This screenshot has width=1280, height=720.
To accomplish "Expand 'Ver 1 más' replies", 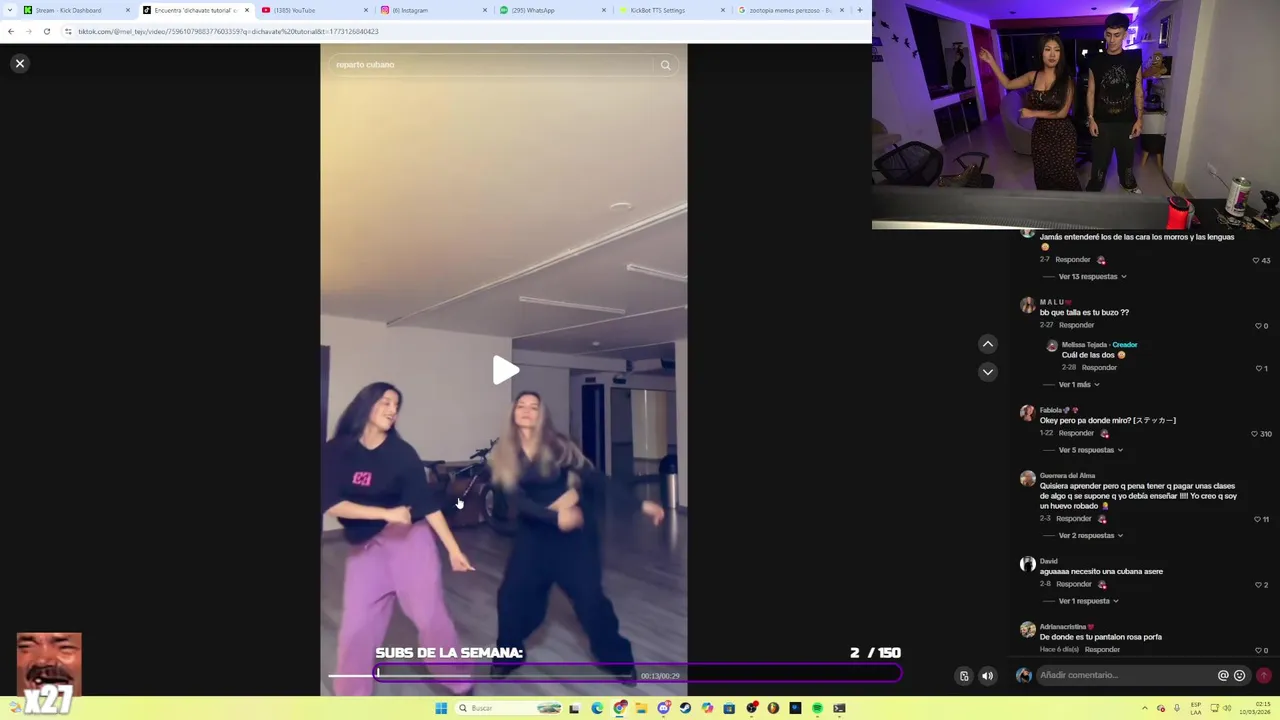I will [x=1079, y=384].
